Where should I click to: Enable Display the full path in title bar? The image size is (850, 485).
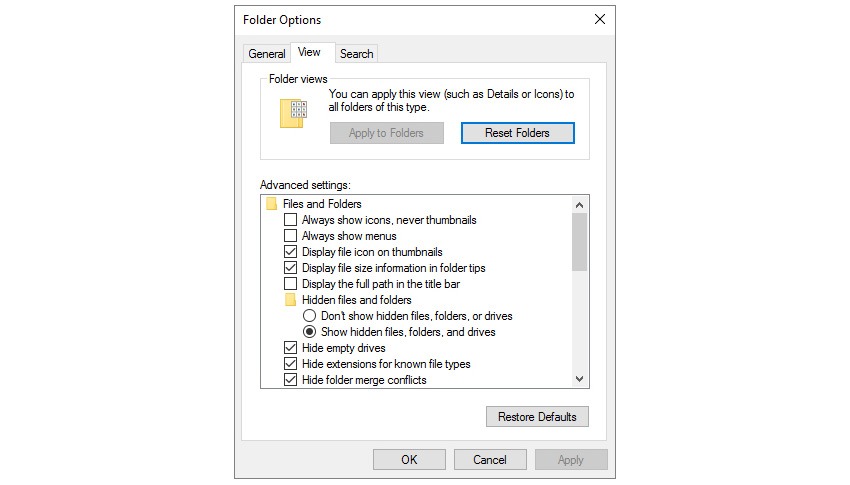coord(291,284)
